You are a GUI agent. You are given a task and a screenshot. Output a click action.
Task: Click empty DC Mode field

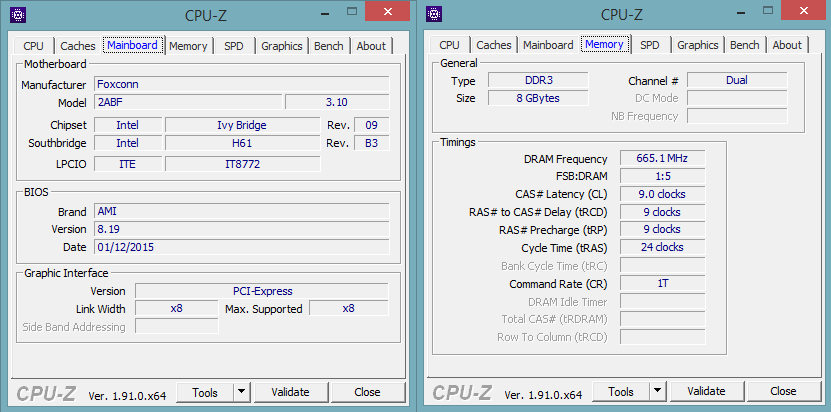pos(737,98)
